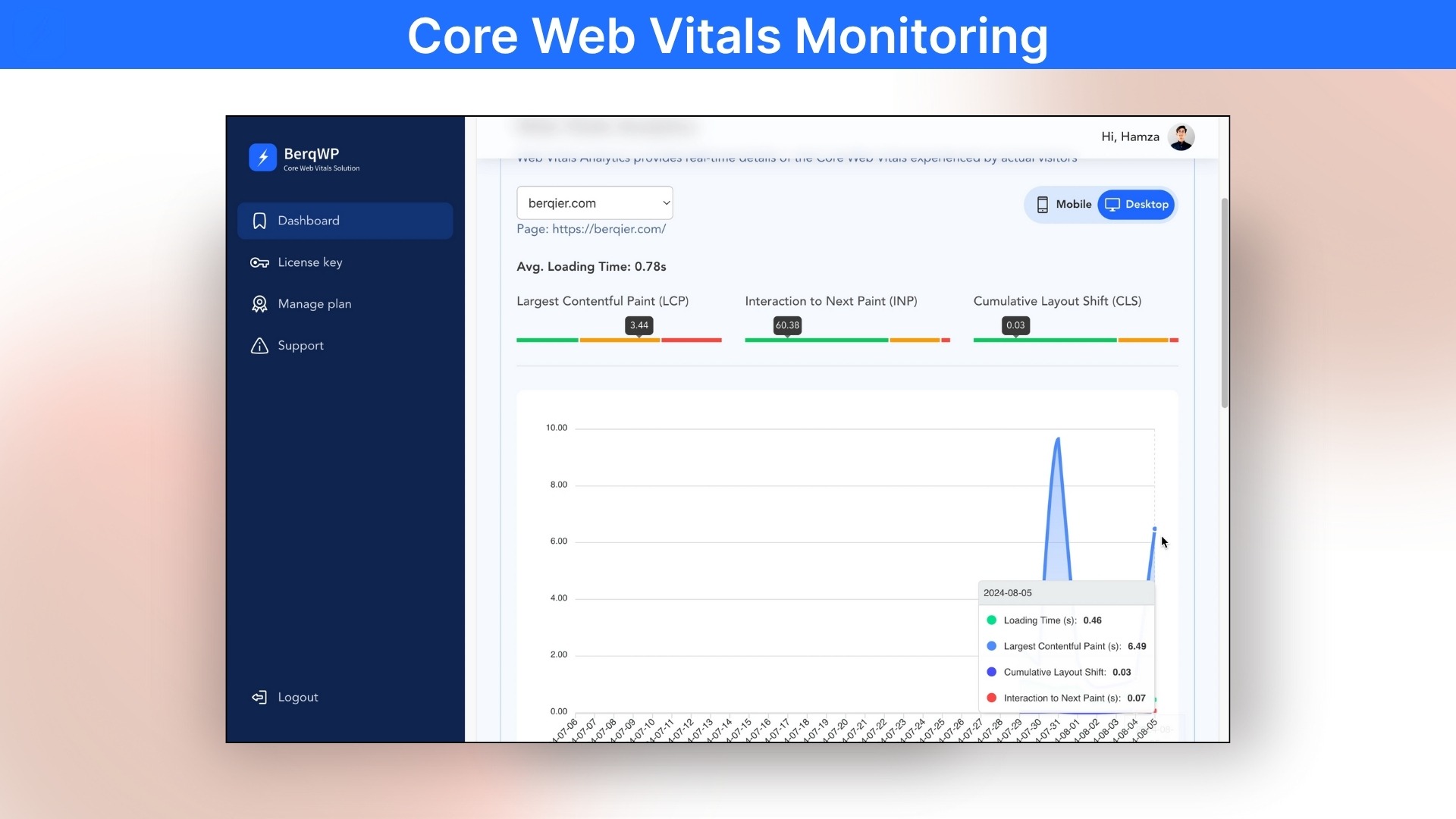Click the tall LCP chart peak
Screen dimensions: 1456x819
click(x=1057, y=440)
